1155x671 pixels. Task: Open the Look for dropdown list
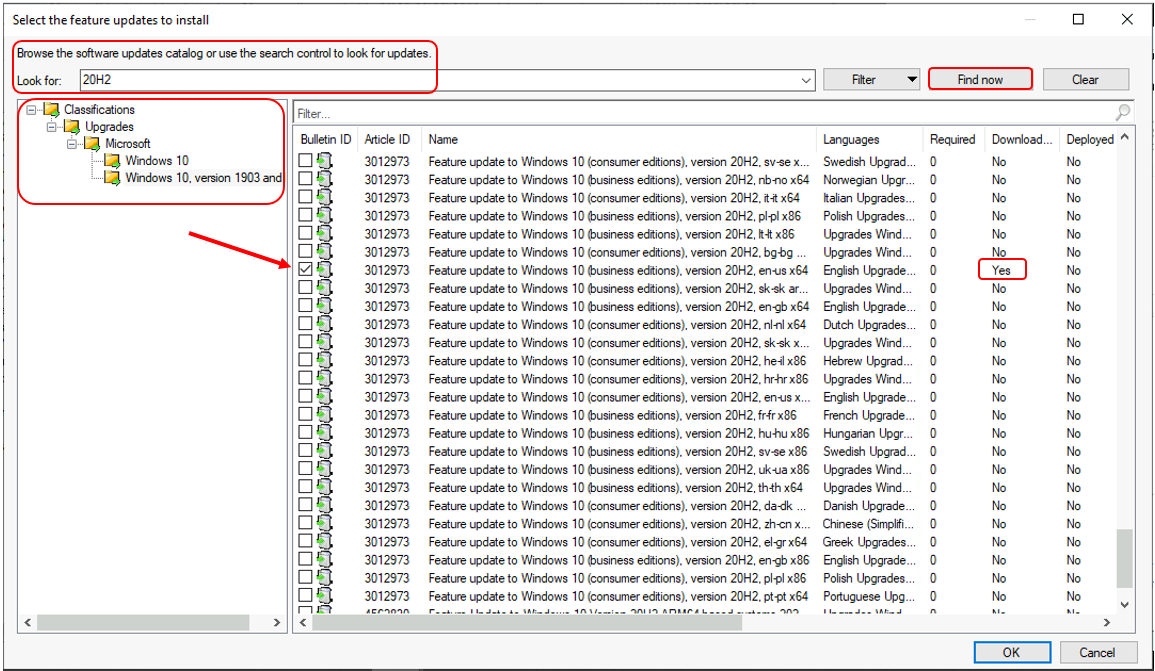pos(807,80)
